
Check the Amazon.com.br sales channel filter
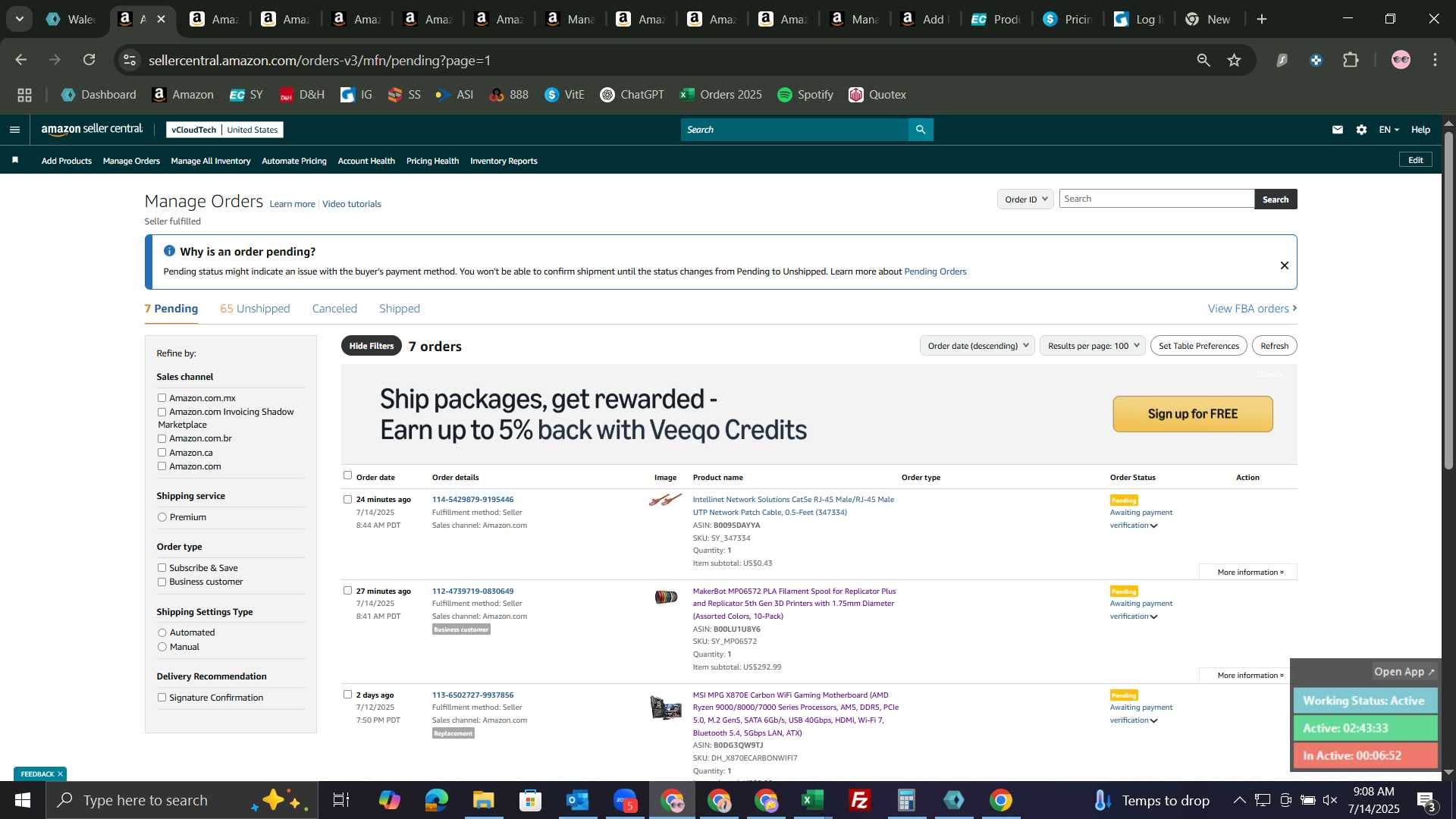[162, 438]
